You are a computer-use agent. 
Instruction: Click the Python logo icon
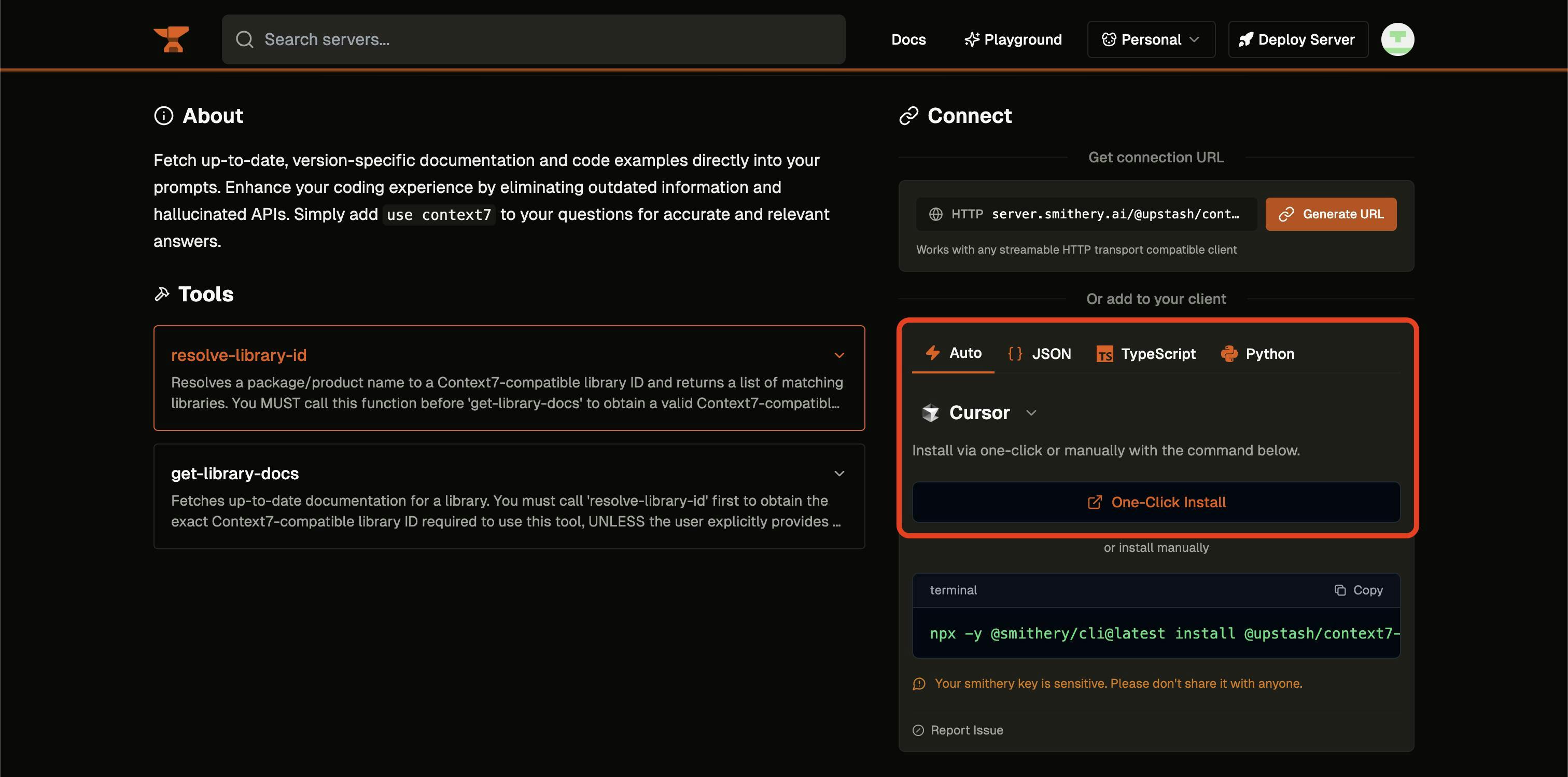click(x=1229, y=354)
